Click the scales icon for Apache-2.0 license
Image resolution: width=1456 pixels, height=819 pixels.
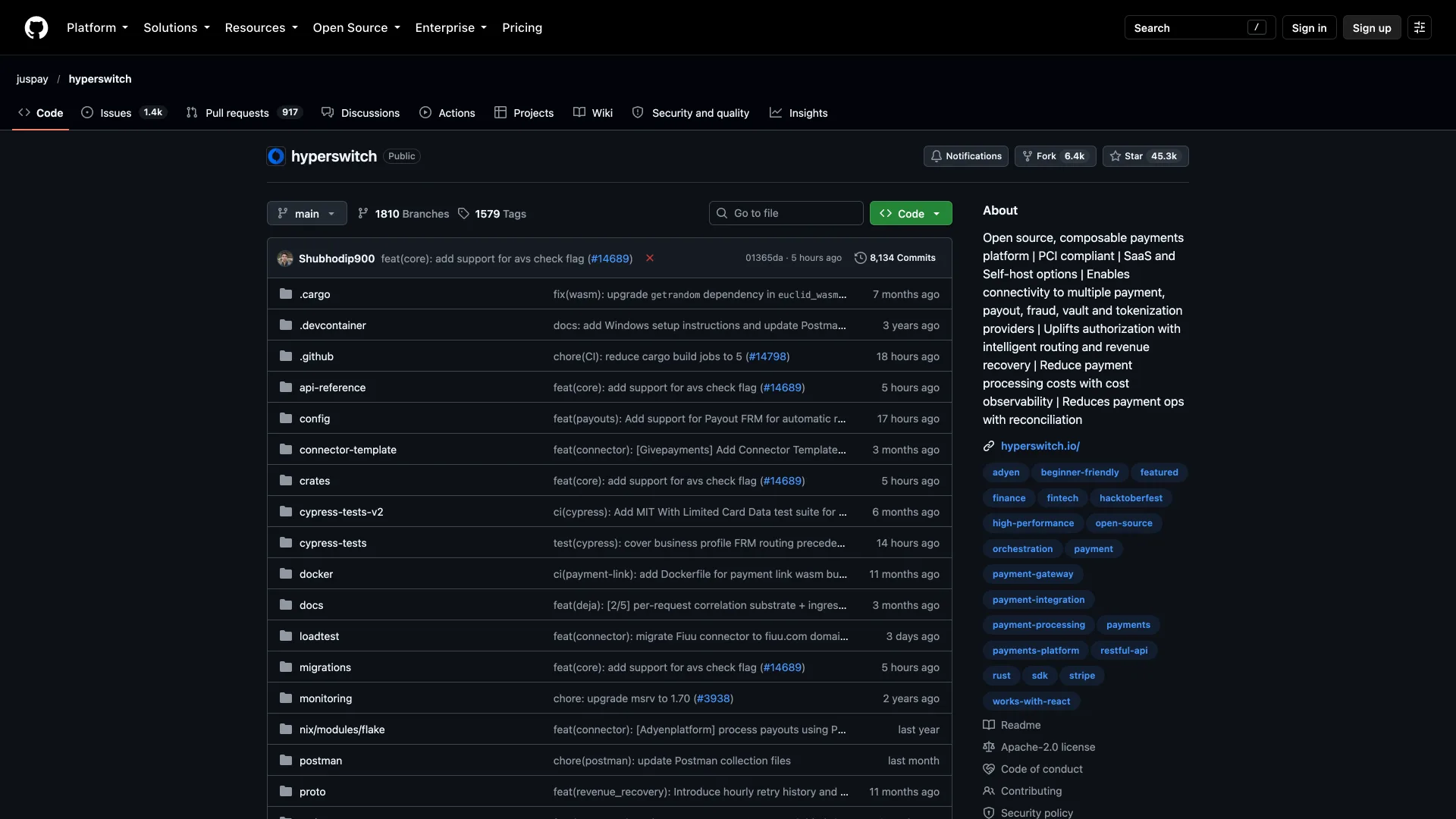point(989,747)
